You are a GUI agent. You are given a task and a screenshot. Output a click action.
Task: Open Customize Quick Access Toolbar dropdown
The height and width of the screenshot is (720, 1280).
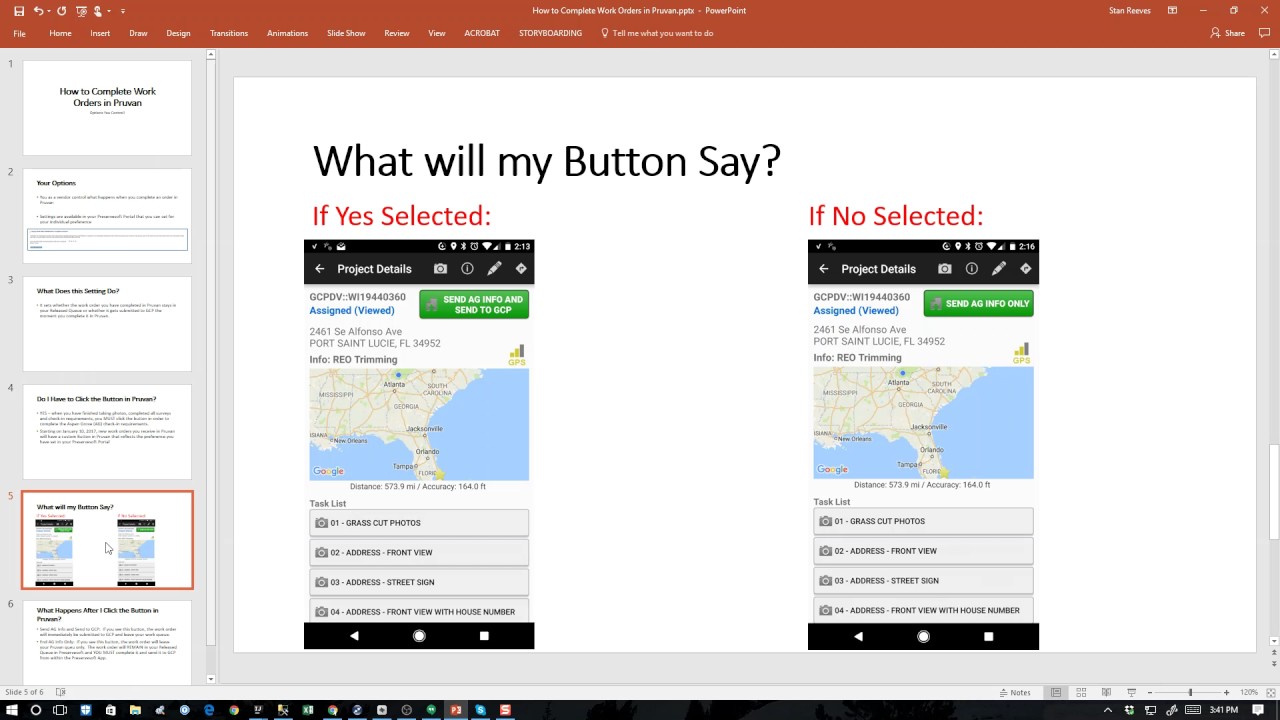123,11
